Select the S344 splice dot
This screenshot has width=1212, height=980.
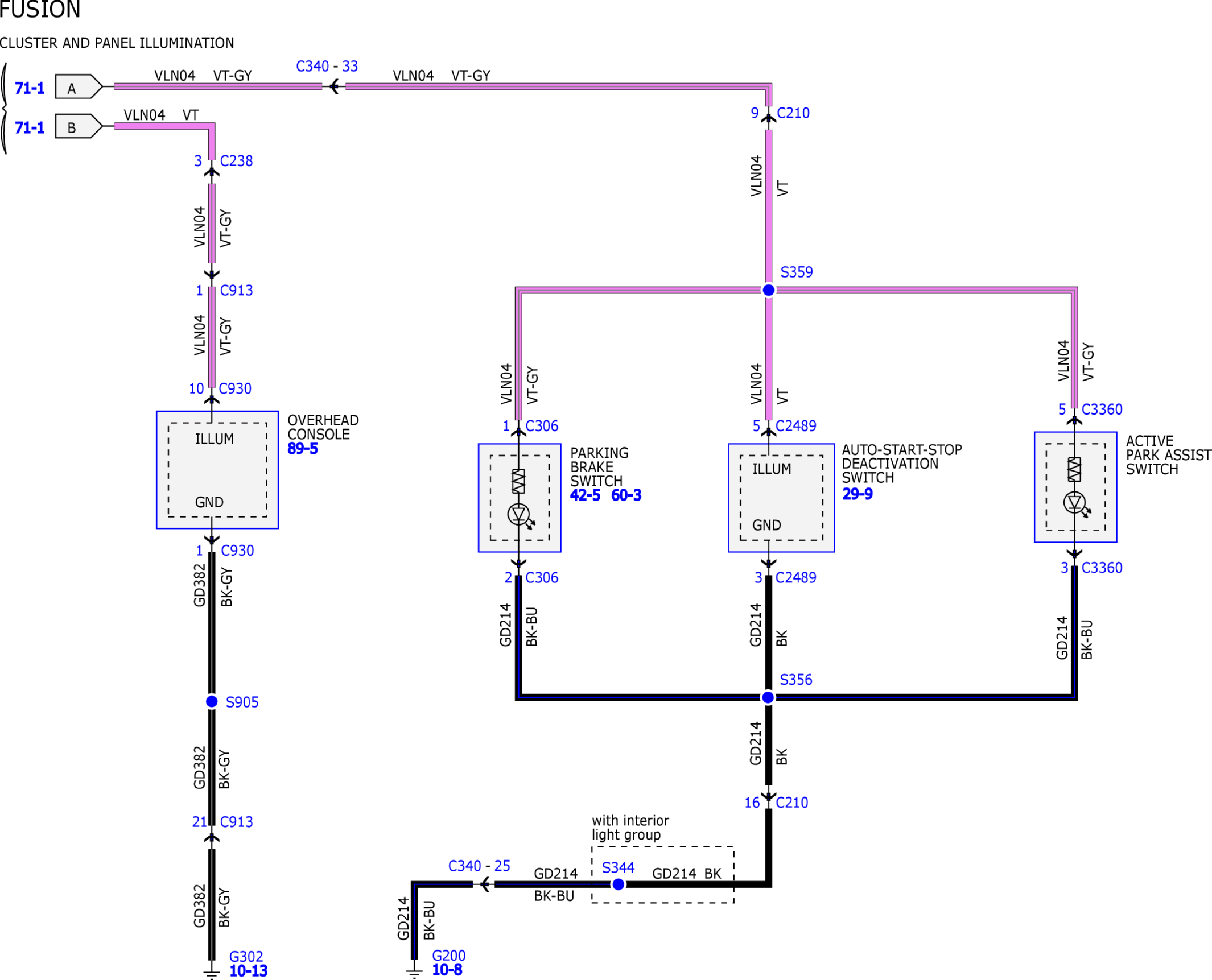pos(618,884)
